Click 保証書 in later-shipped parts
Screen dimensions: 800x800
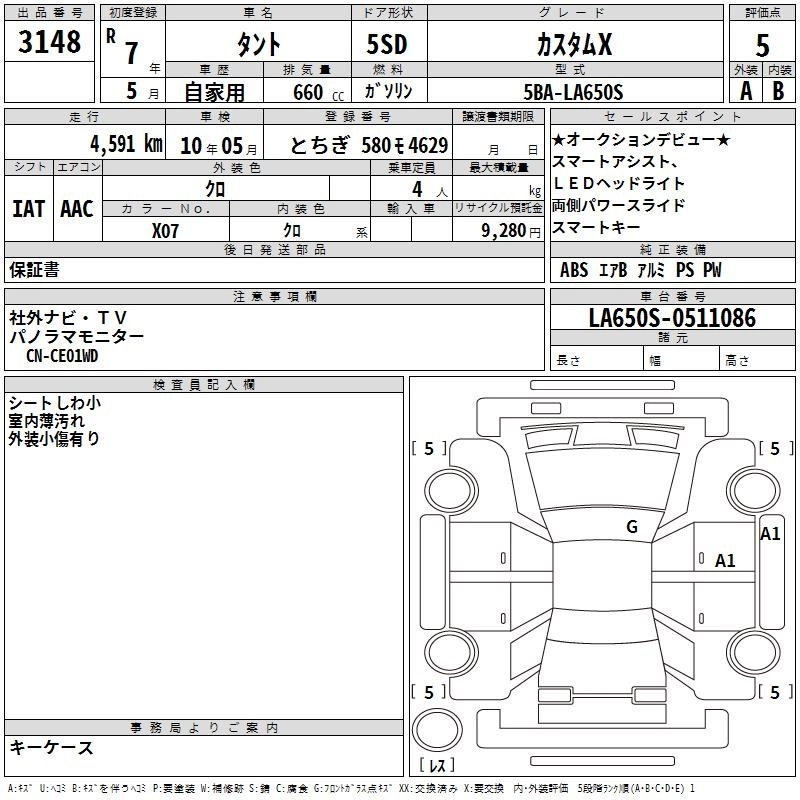point(34,270)
